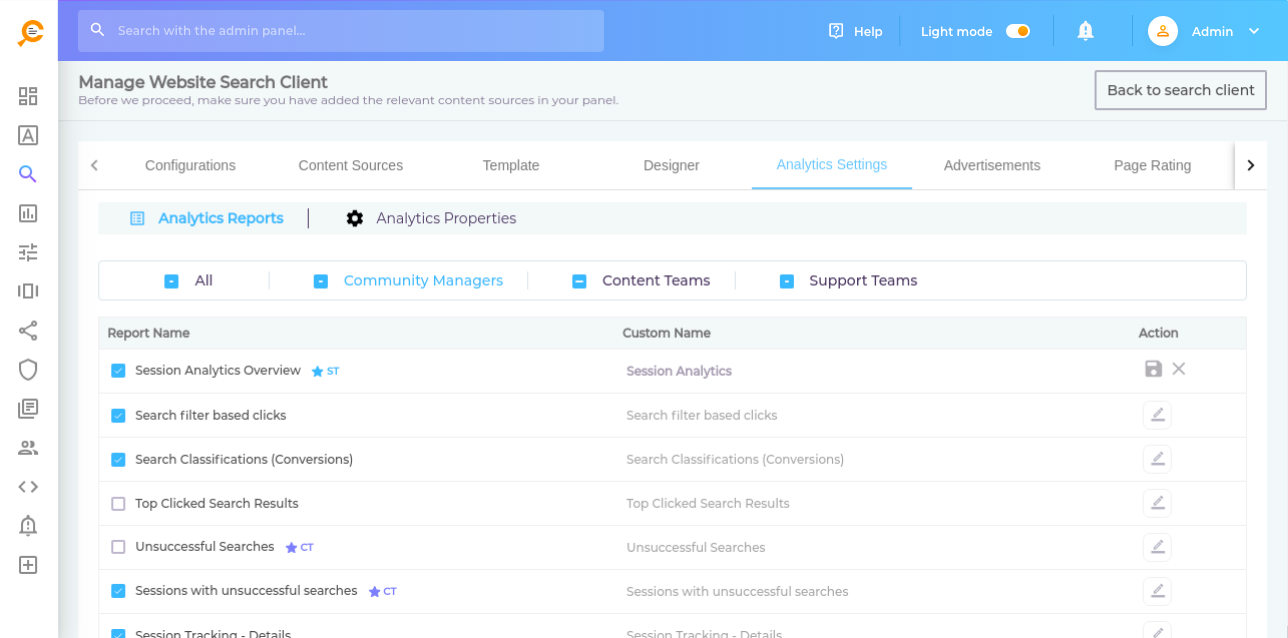Viewport: 1288px width, 638px height.
Task: Edit custom name for Top Clicked Search Results
Action: pyautogui.click(x=1157, y=503)
